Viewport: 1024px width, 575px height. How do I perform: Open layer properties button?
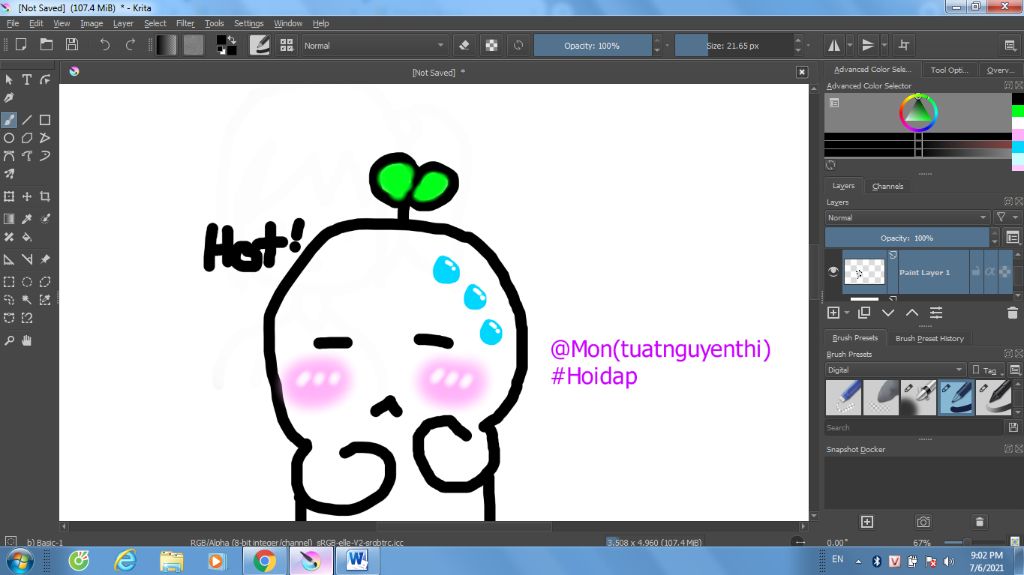[x=936, y=313]
